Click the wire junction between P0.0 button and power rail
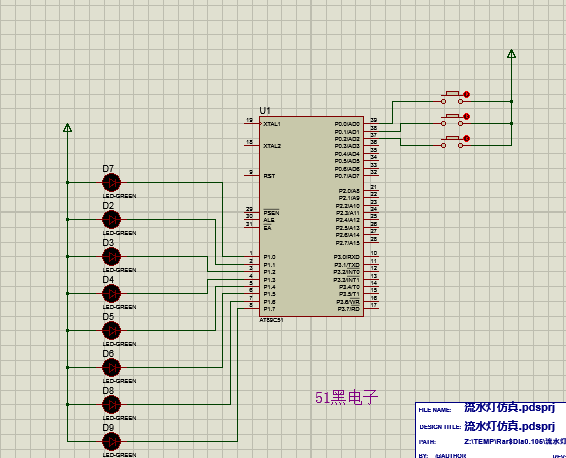 tap(511, 102)
